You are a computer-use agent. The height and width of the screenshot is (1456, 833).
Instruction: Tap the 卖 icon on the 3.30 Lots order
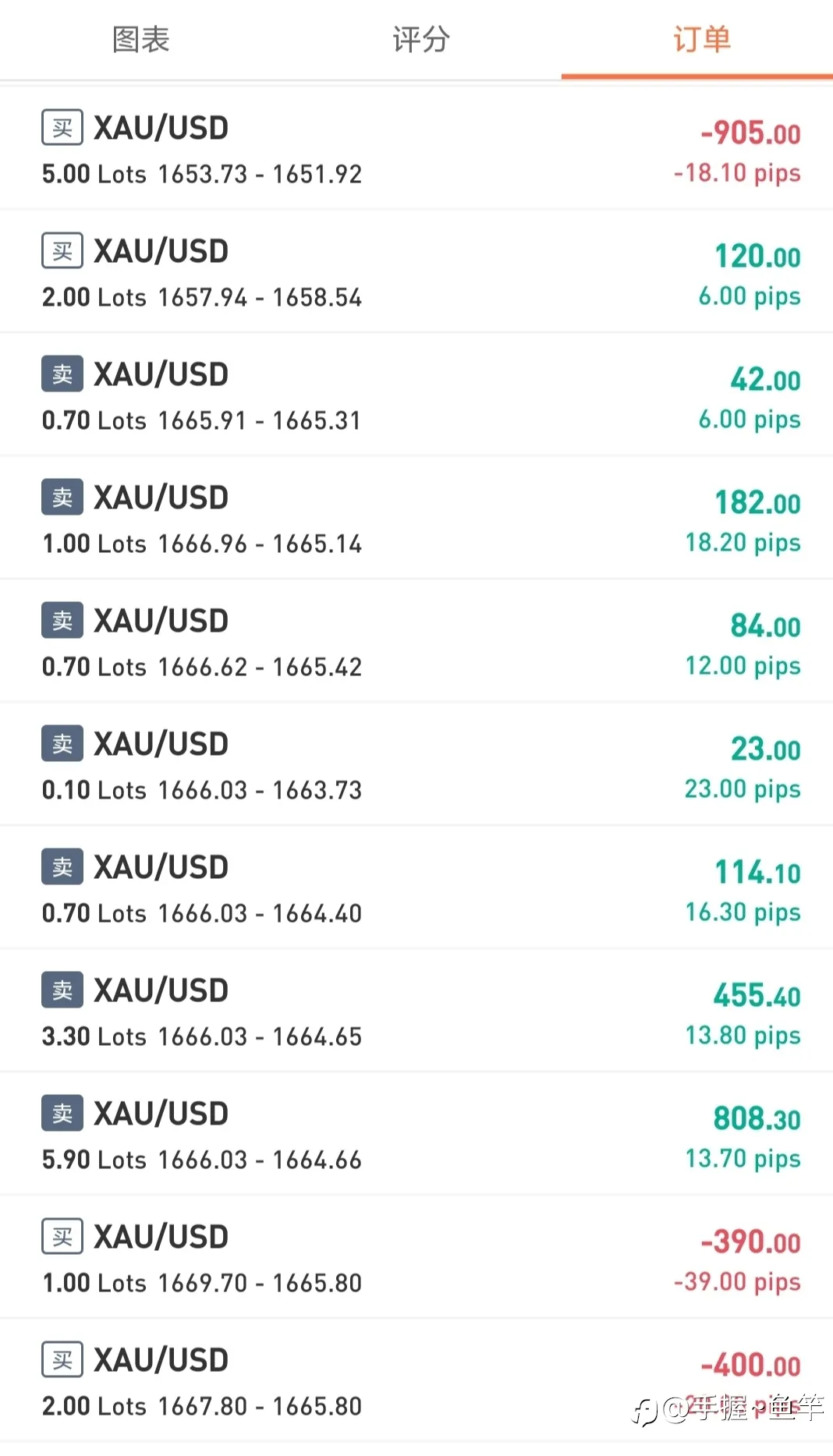coord(62,990)
